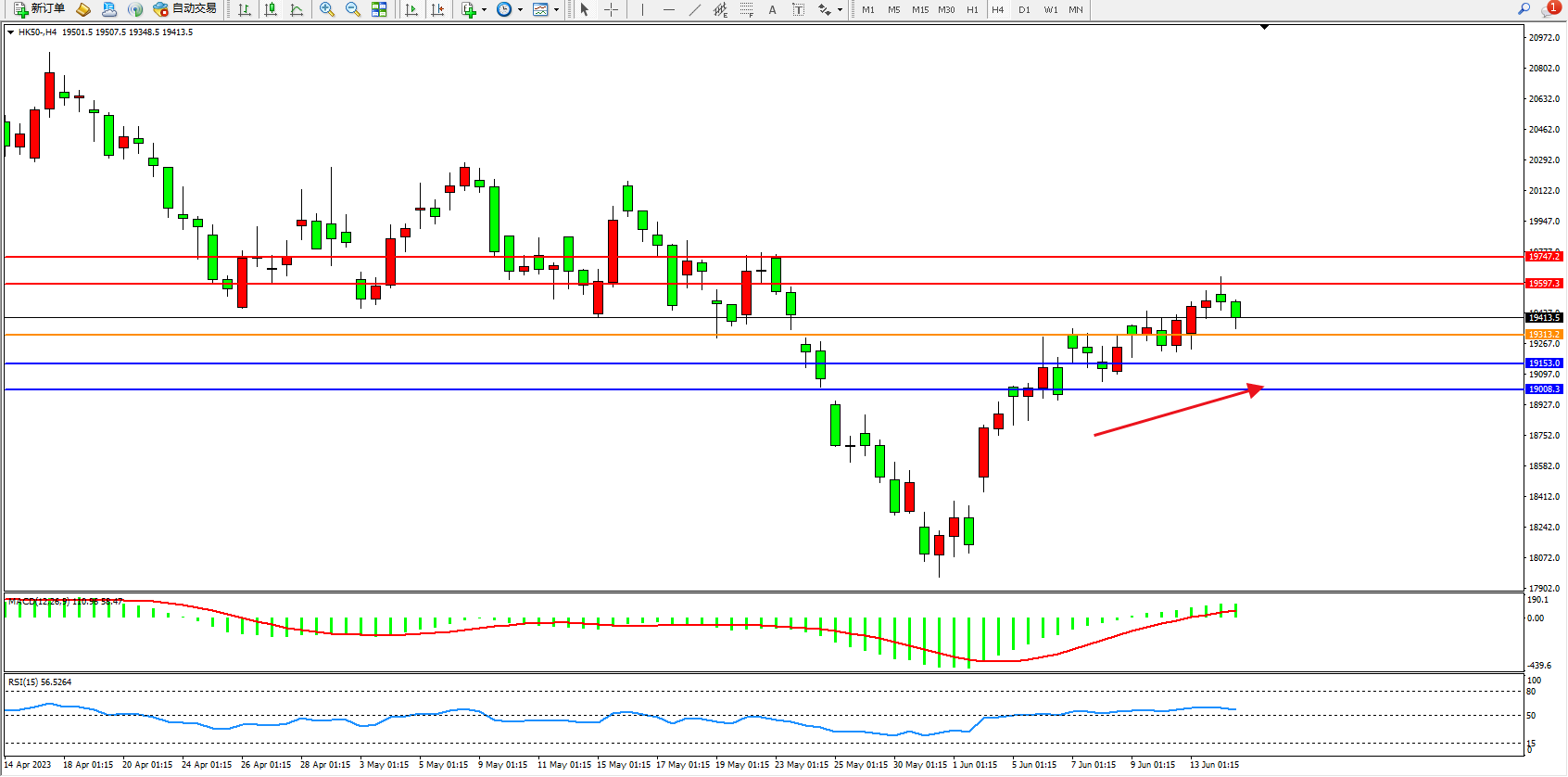
Task: Pick the Fibonacci retracement tool
Action: 746,9
